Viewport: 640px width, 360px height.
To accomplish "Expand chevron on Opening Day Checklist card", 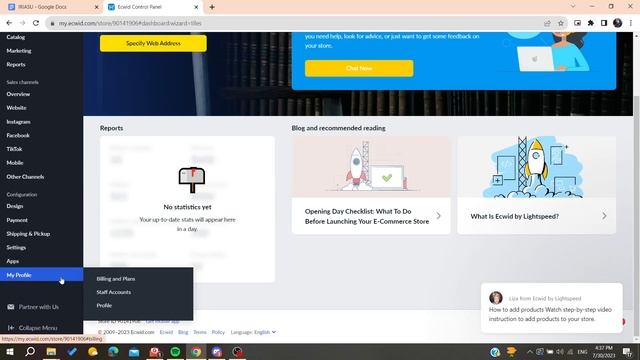I will click(438, 216).
